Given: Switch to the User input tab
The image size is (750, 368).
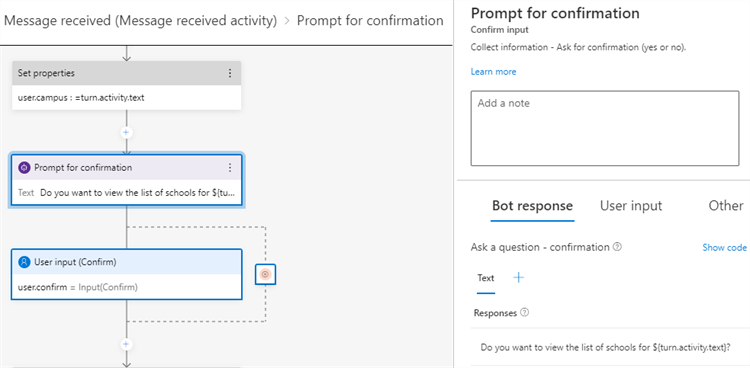Looking at the screenshot, I should (x=631, y=206).
